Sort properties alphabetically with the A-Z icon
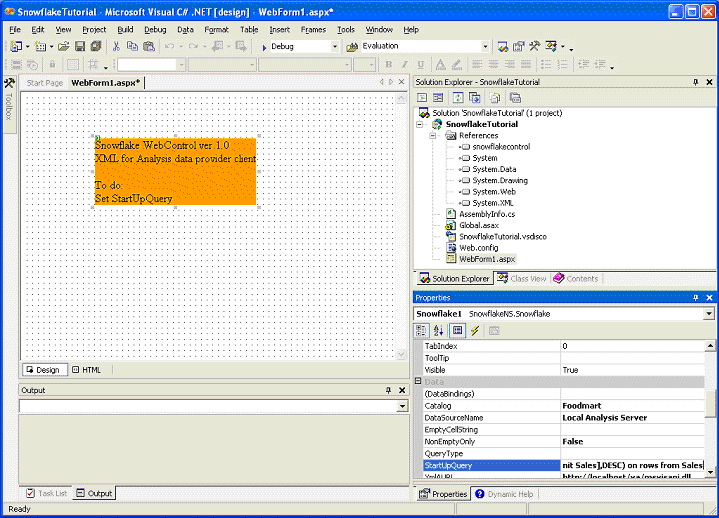 point(438,330)
